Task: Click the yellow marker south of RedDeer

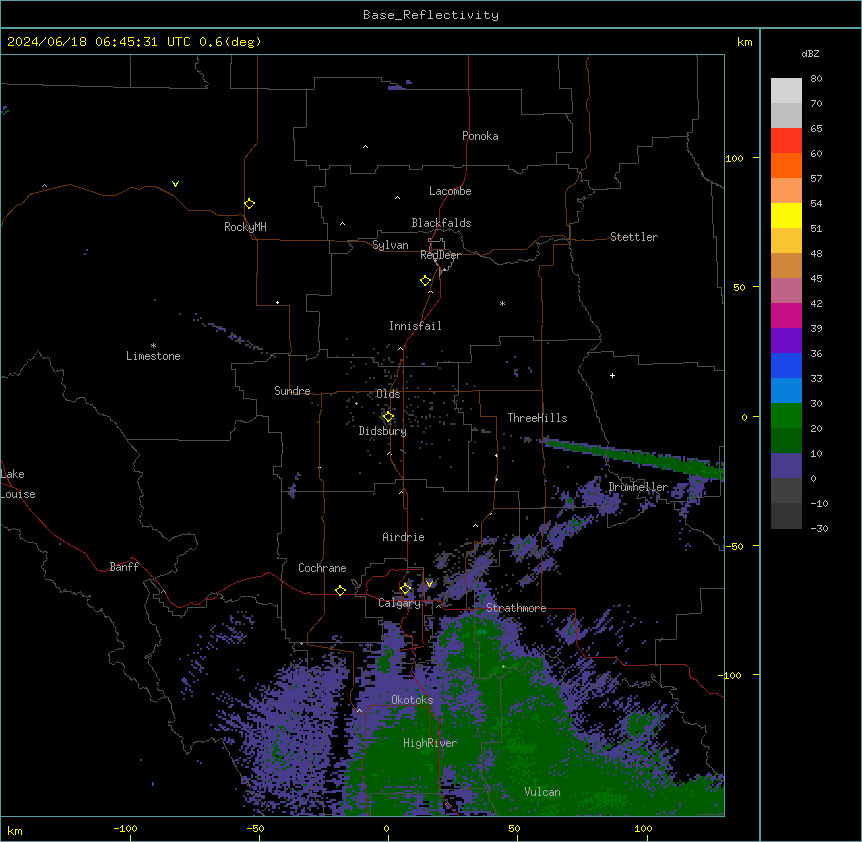Action: (426, 281)
